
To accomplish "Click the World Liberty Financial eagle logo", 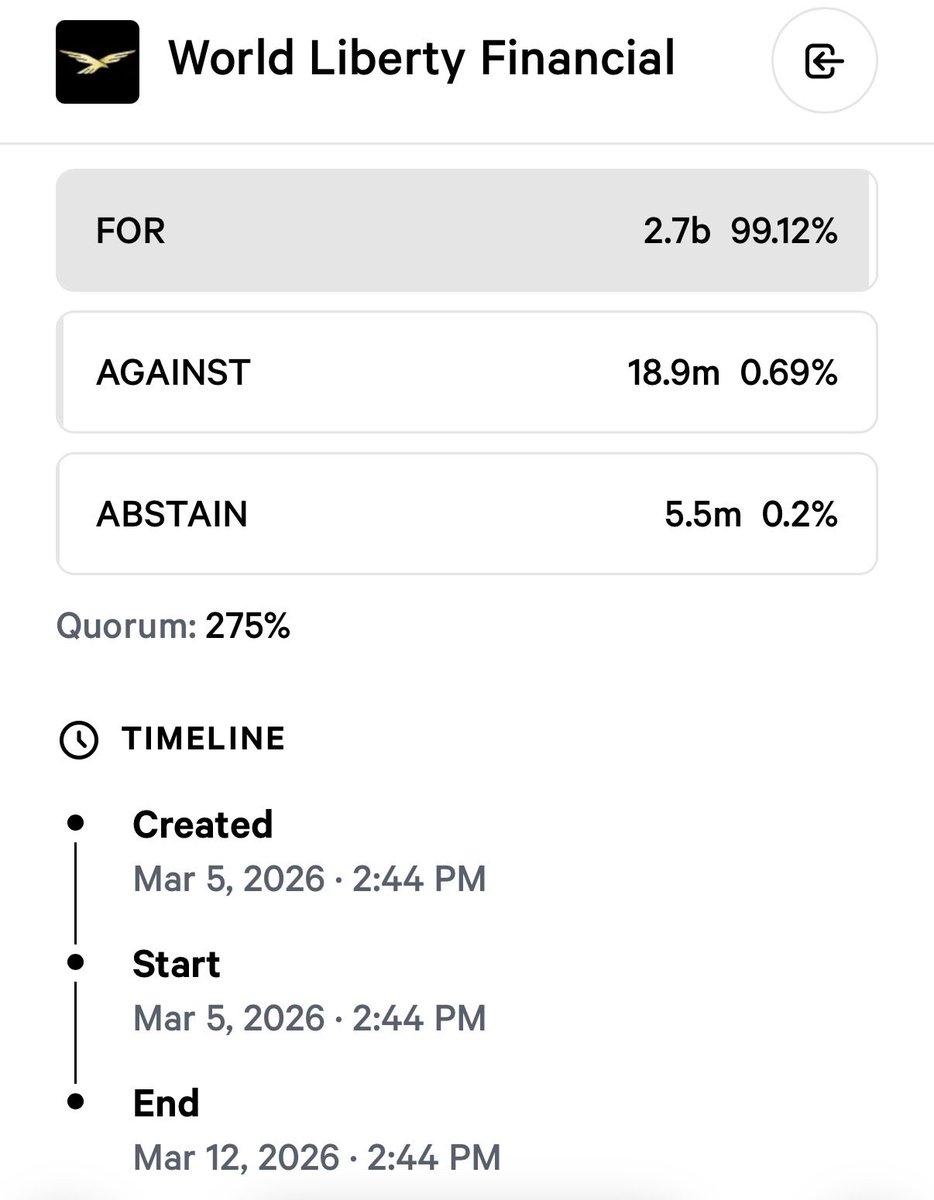I will point(96,61).
